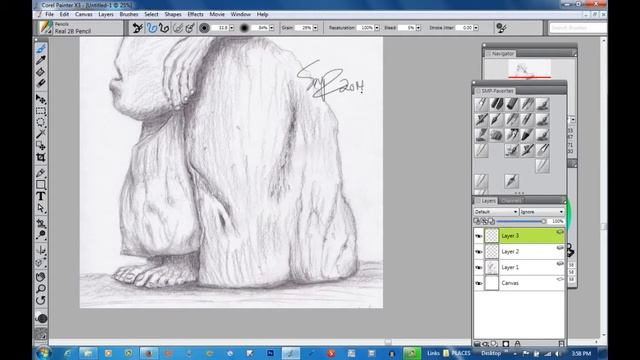This screenshot has height=360, width=640.
Task: Select the Magic Wand tool
Action: point(41,134)
